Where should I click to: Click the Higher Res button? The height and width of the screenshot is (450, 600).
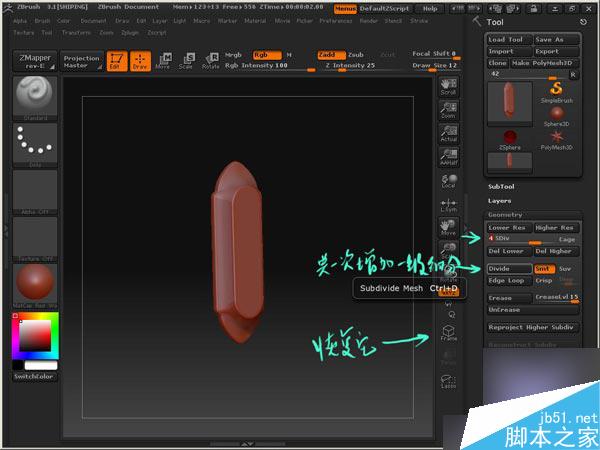(x=556, y=228)
